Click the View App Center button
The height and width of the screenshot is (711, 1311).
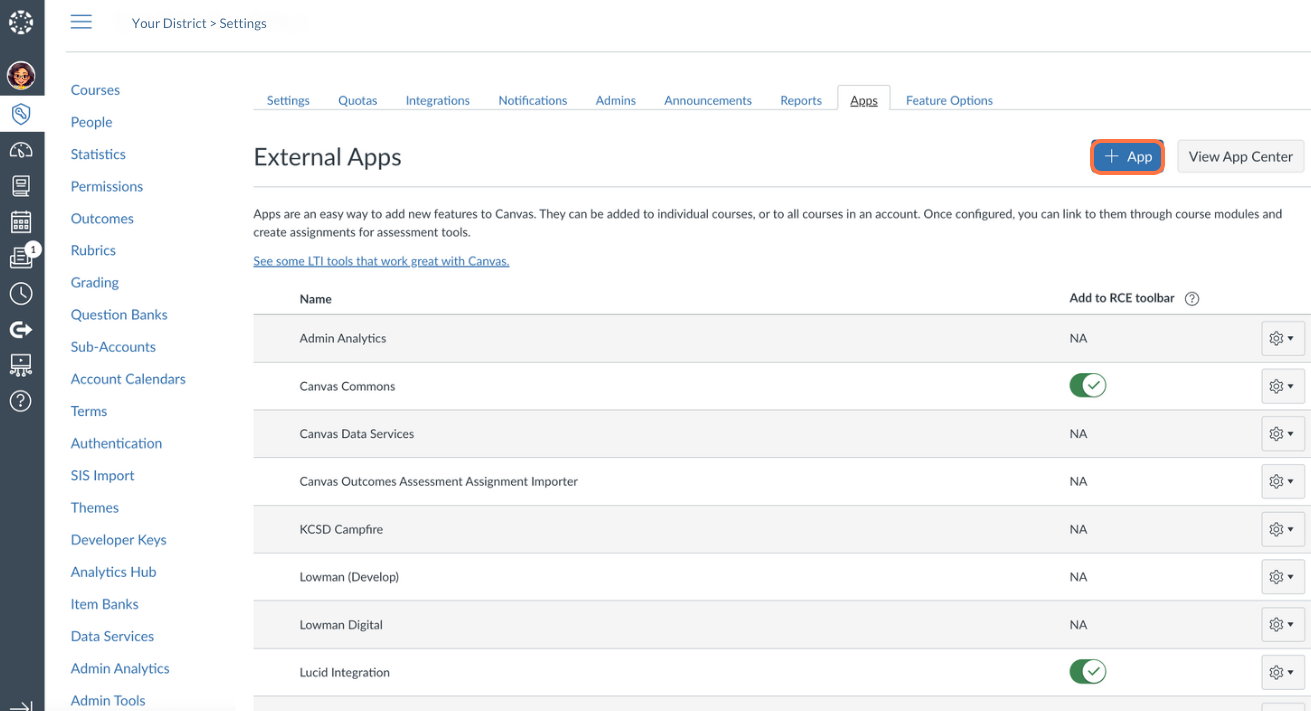[x=1241, y=156]
